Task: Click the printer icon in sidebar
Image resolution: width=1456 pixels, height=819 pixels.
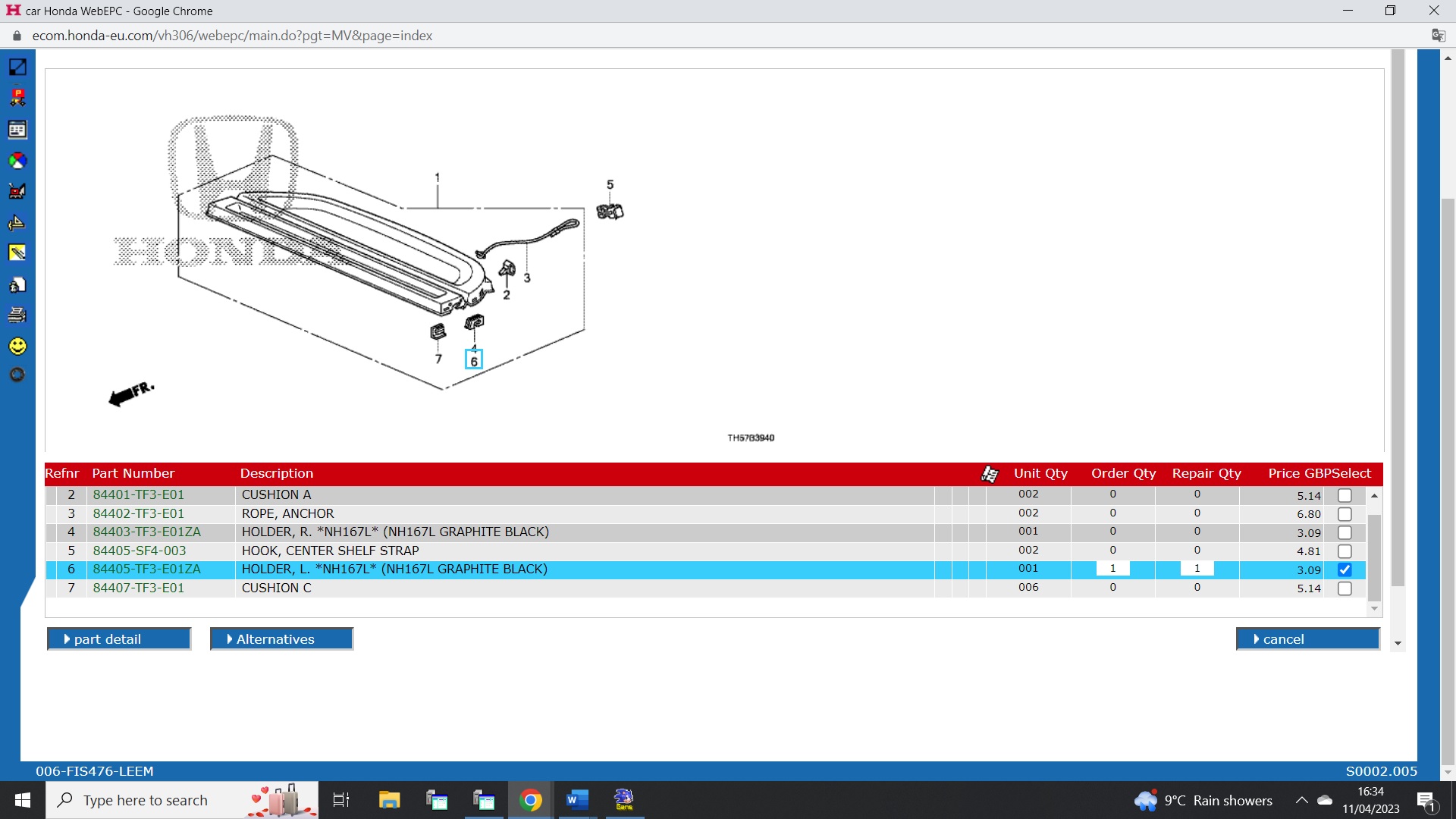Action: 17,315
